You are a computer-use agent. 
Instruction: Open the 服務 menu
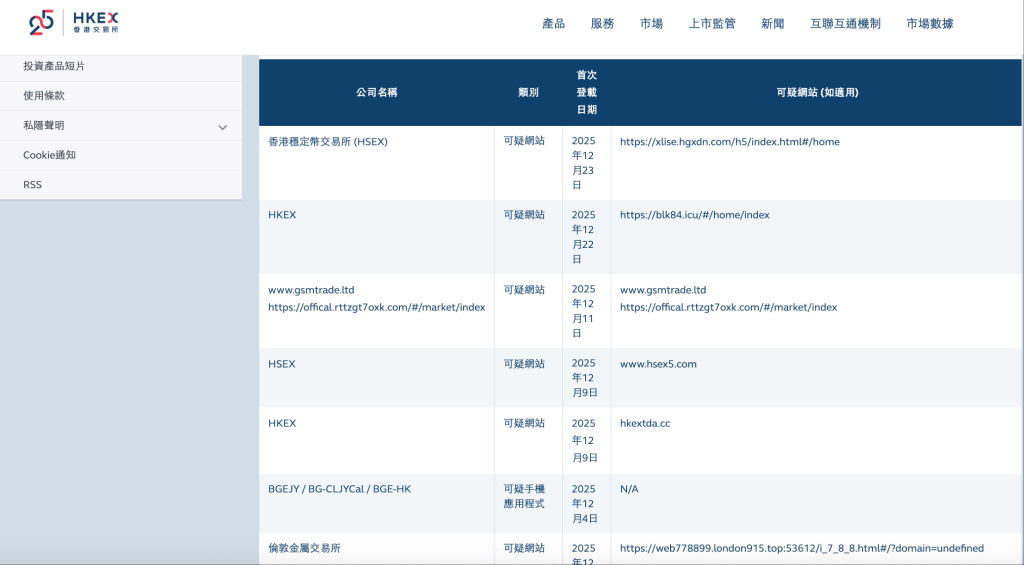click(x=602, y=24)
